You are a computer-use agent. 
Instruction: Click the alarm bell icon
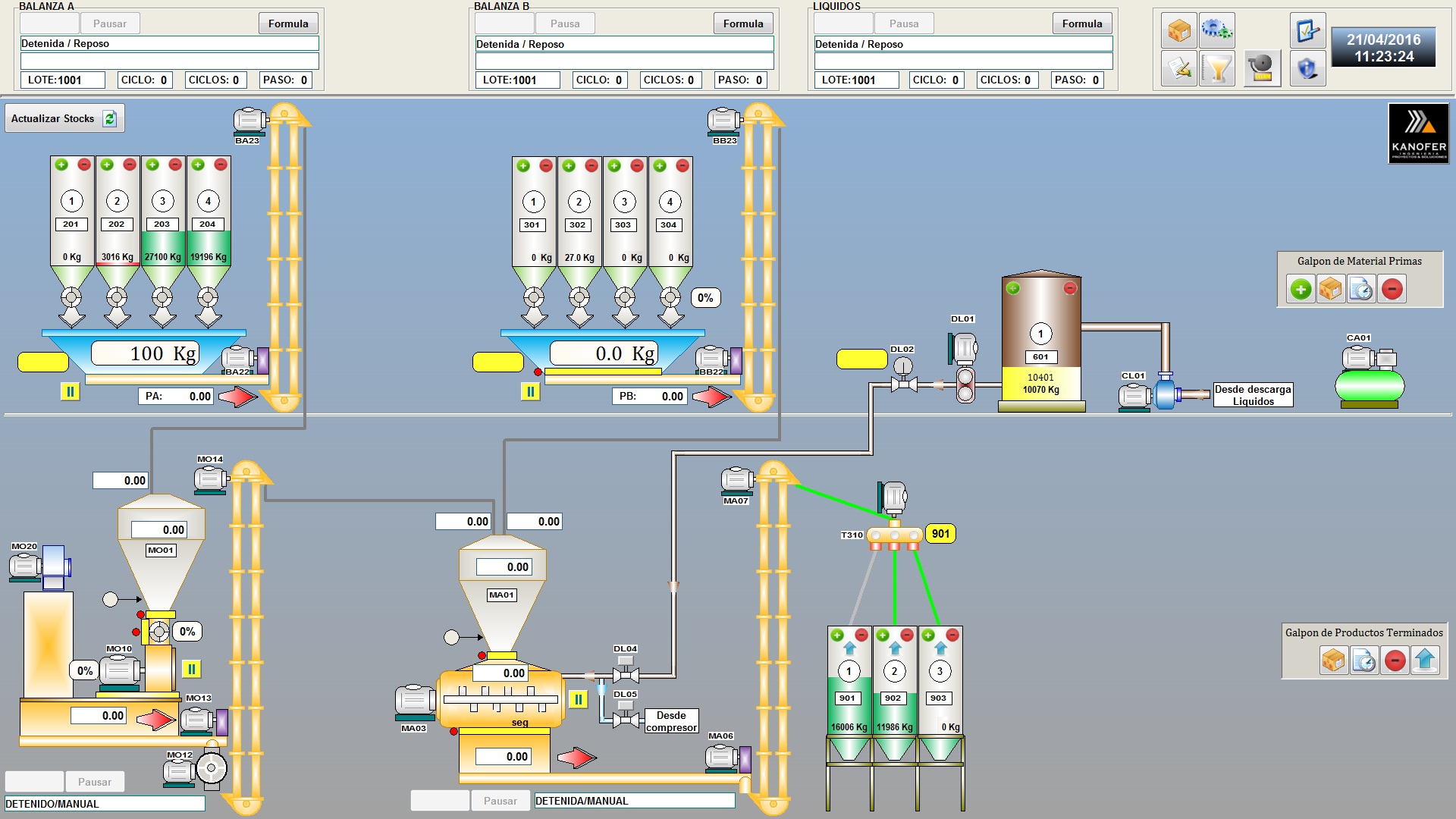pyautogui.click(x=1262, y=69)
